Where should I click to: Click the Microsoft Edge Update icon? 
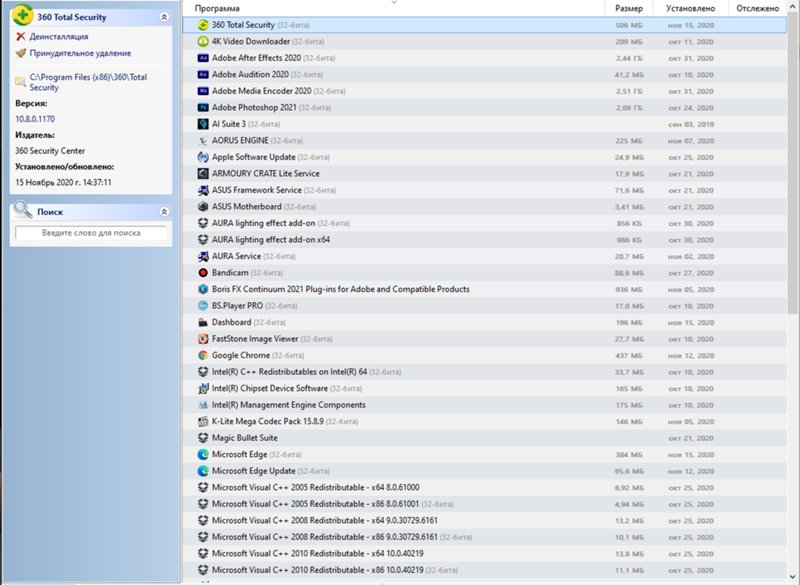pos(203,471)
